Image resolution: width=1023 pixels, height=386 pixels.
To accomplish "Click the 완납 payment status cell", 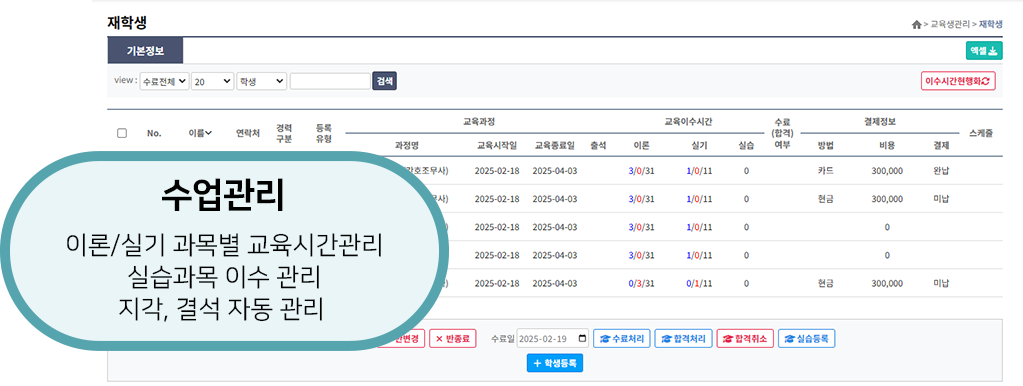I will (941, 171).
